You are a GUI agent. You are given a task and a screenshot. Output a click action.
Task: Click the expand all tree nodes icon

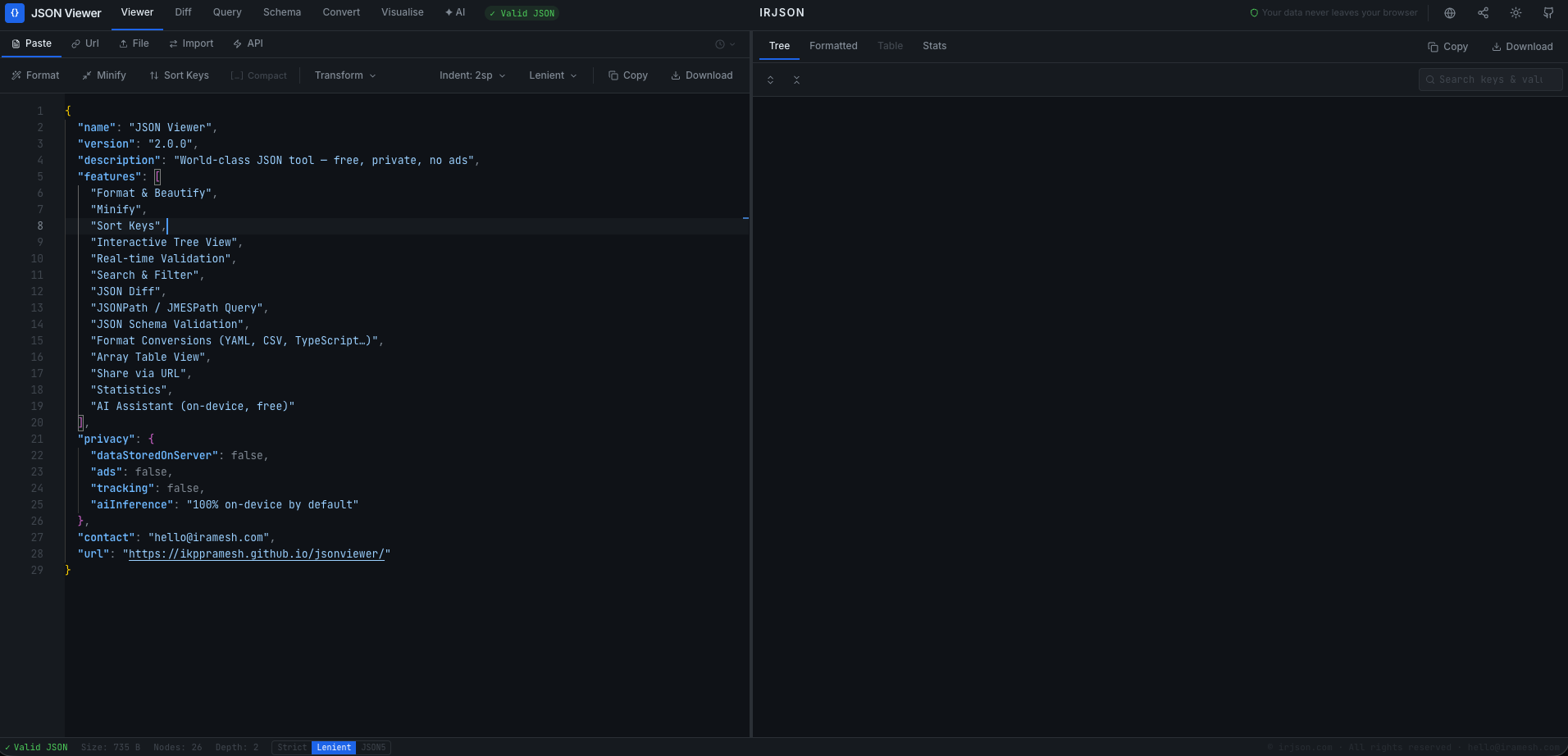click(770, 80)
